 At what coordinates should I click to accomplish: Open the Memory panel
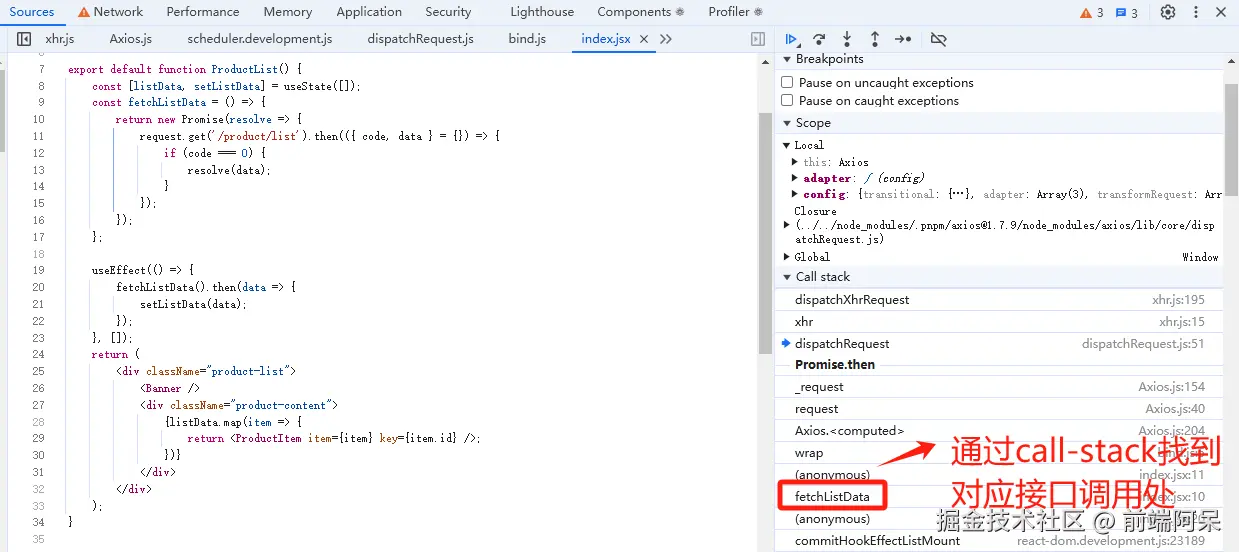tap(288, 12)
